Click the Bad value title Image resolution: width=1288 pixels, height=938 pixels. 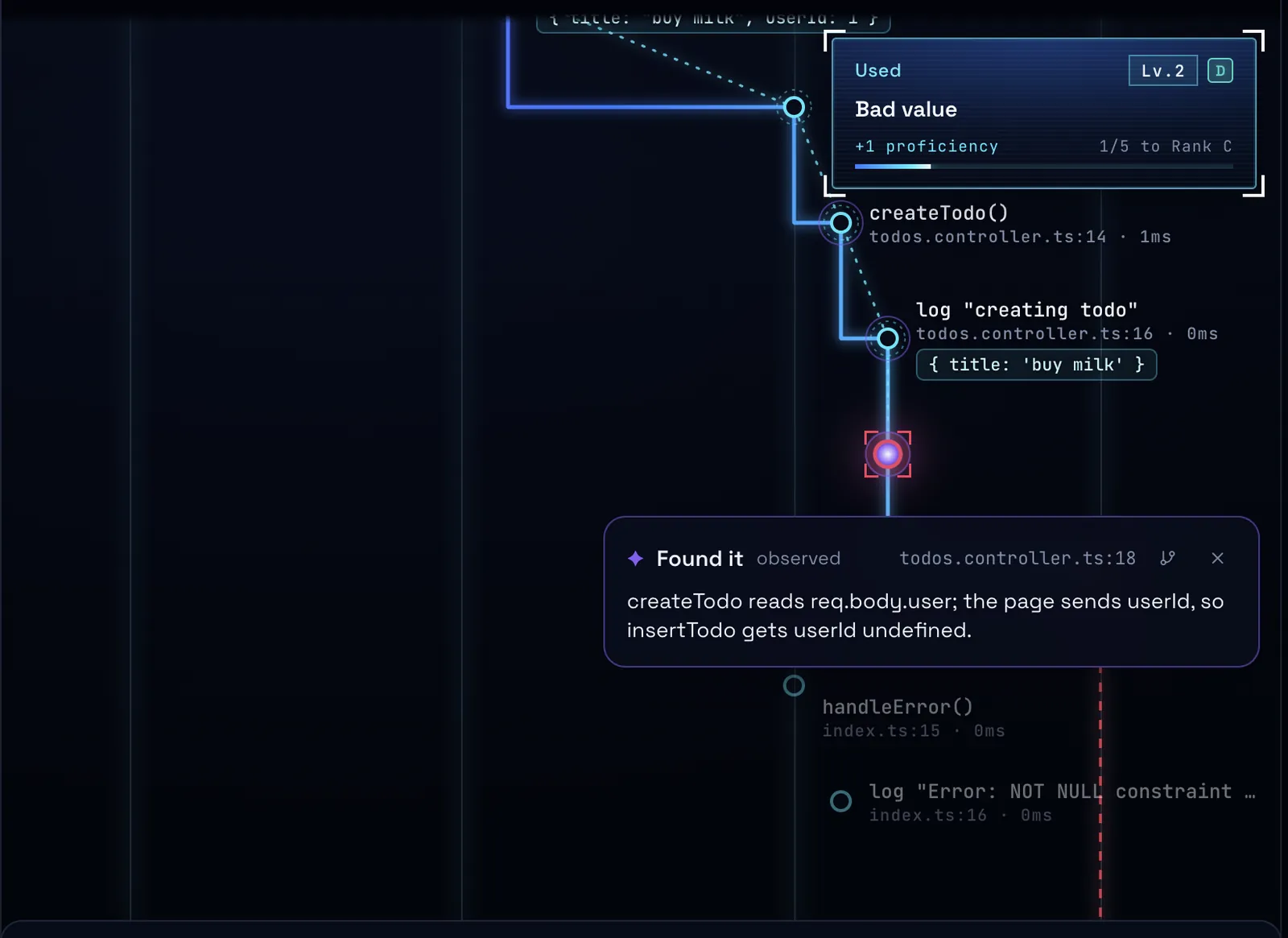pos(906,110)
